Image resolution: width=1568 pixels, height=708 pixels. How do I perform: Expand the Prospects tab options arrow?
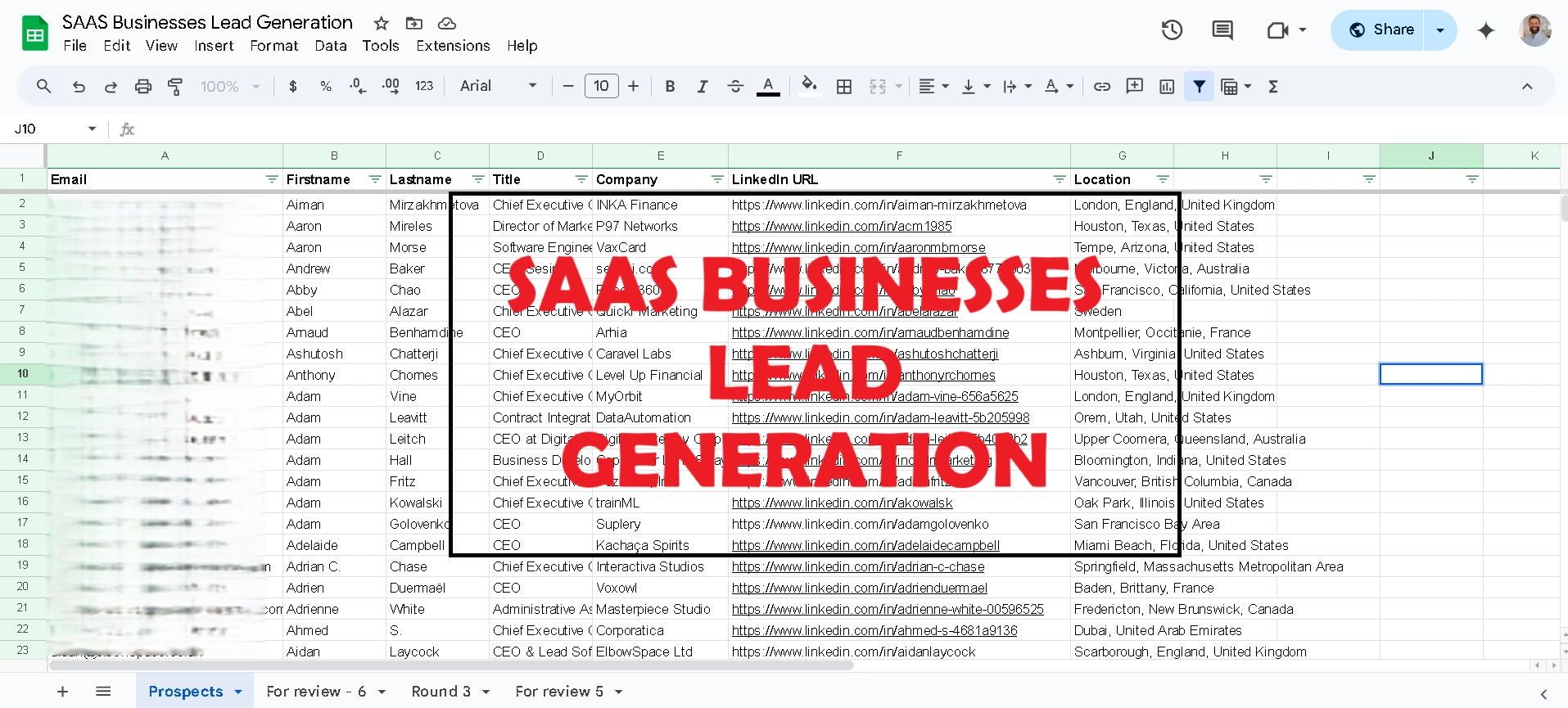[x=238, y=692]
